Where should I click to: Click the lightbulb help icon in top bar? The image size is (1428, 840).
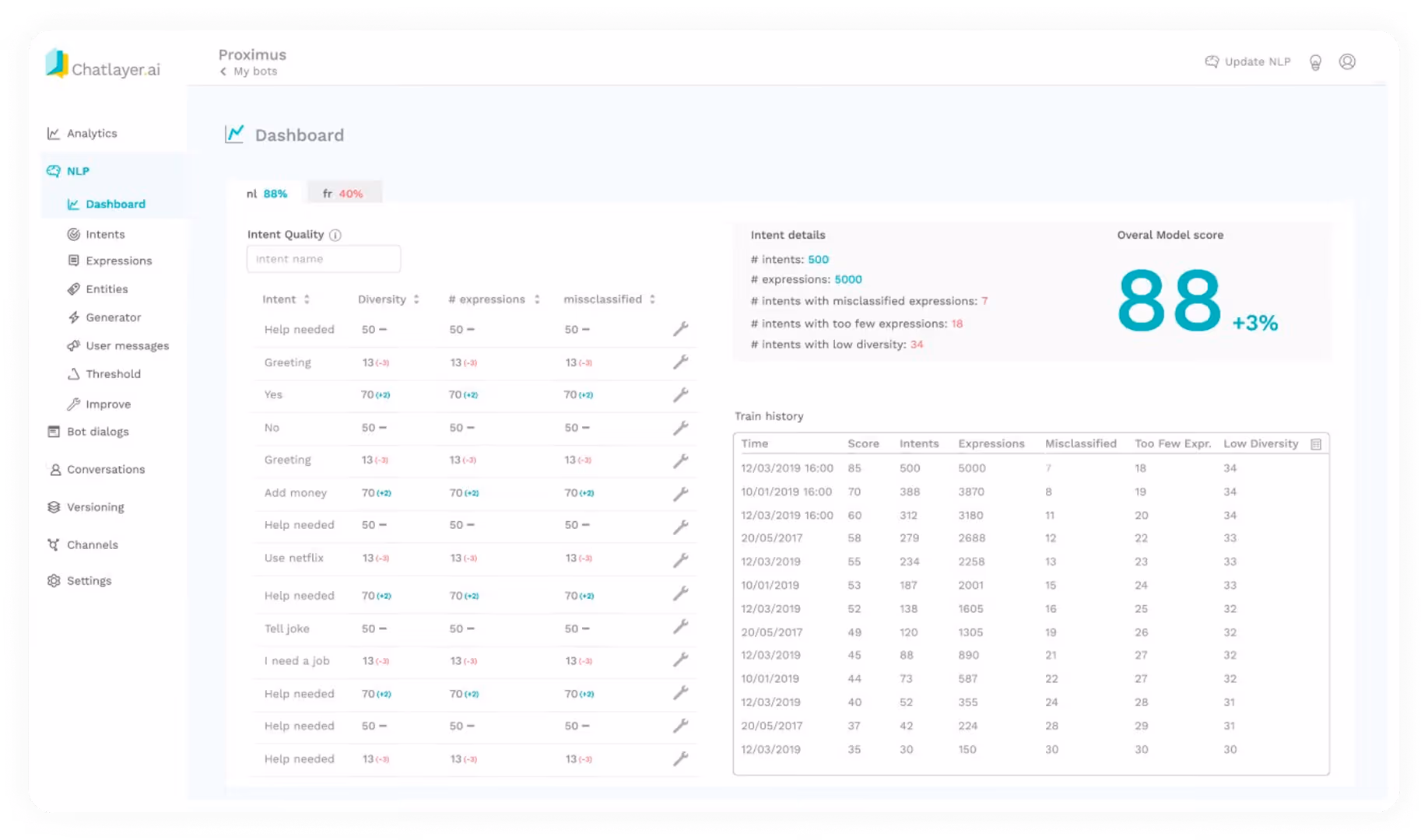[1316, 63]
